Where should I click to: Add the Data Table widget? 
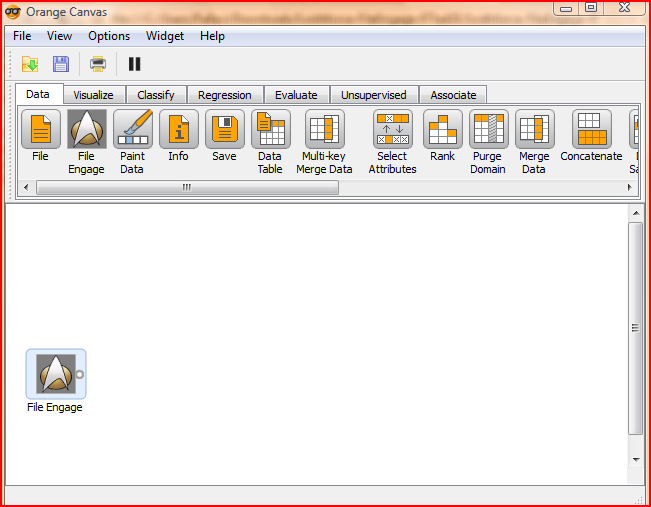coord(271,129)
